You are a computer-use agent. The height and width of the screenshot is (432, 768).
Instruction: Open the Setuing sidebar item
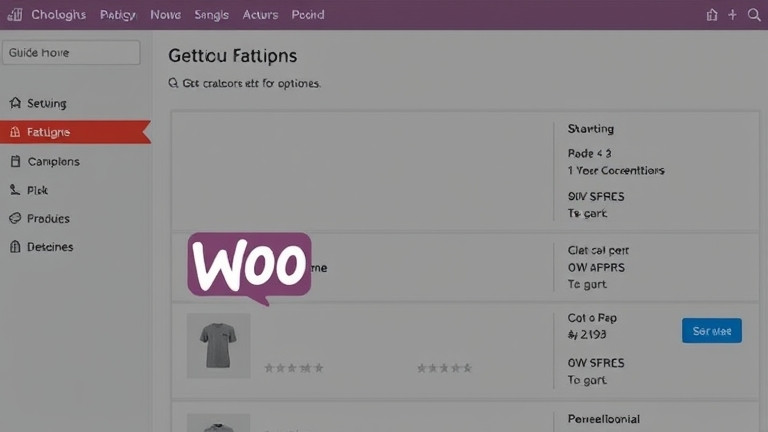point(47,103)
